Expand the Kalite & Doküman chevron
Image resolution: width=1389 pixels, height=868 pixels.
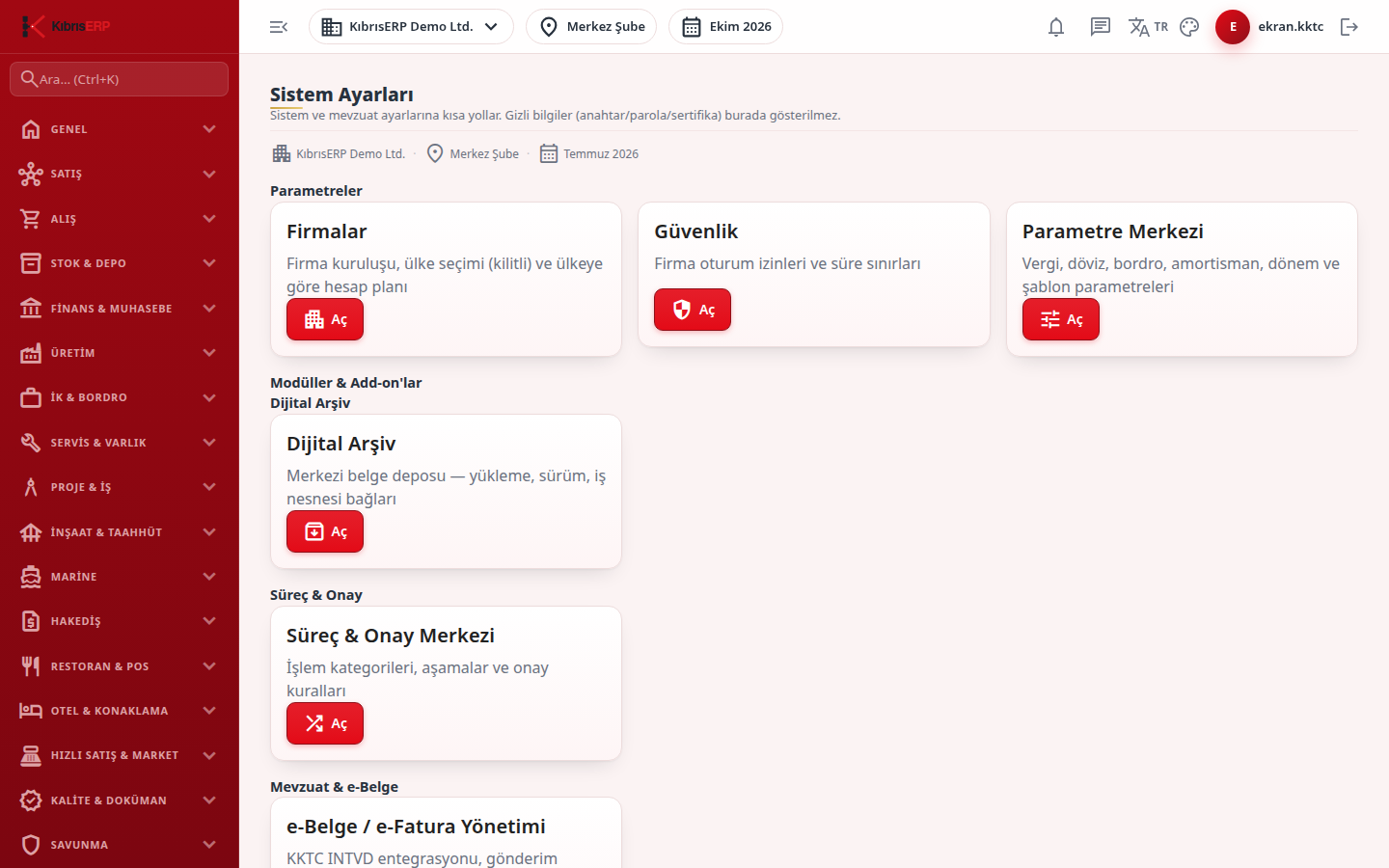pyautogui.click(x=209, y=800)
